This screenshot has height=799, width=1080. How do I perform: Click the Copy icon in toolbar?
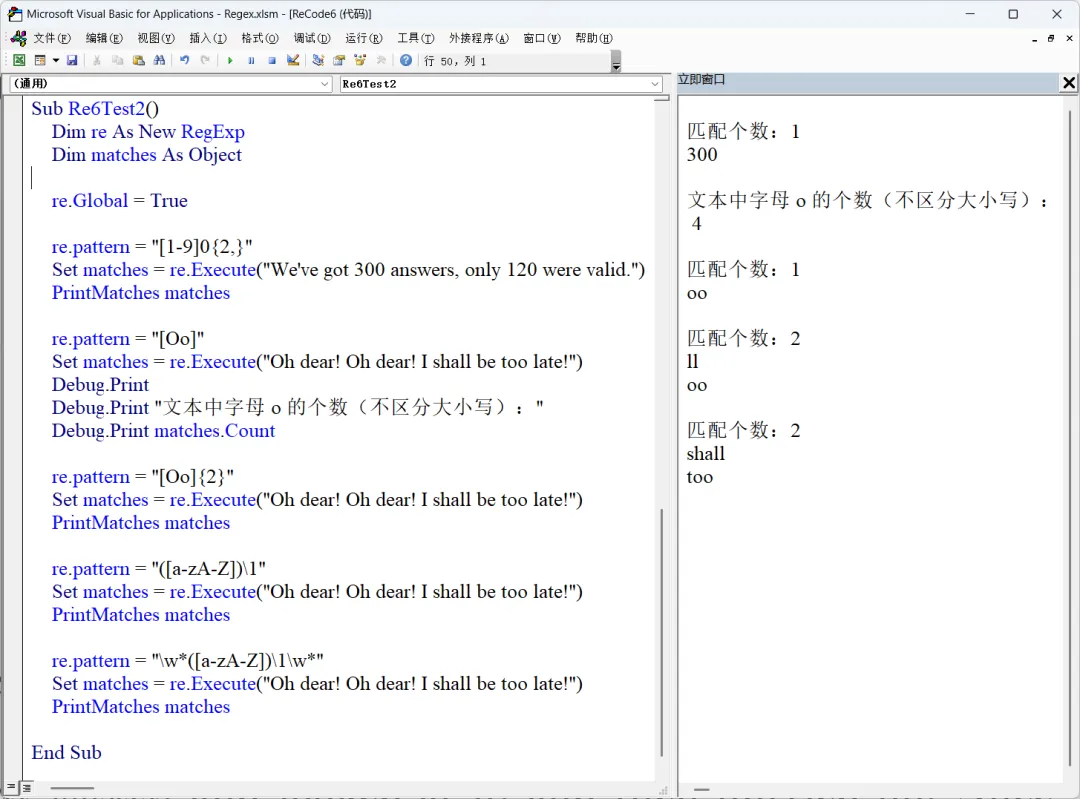pos(118,61)
